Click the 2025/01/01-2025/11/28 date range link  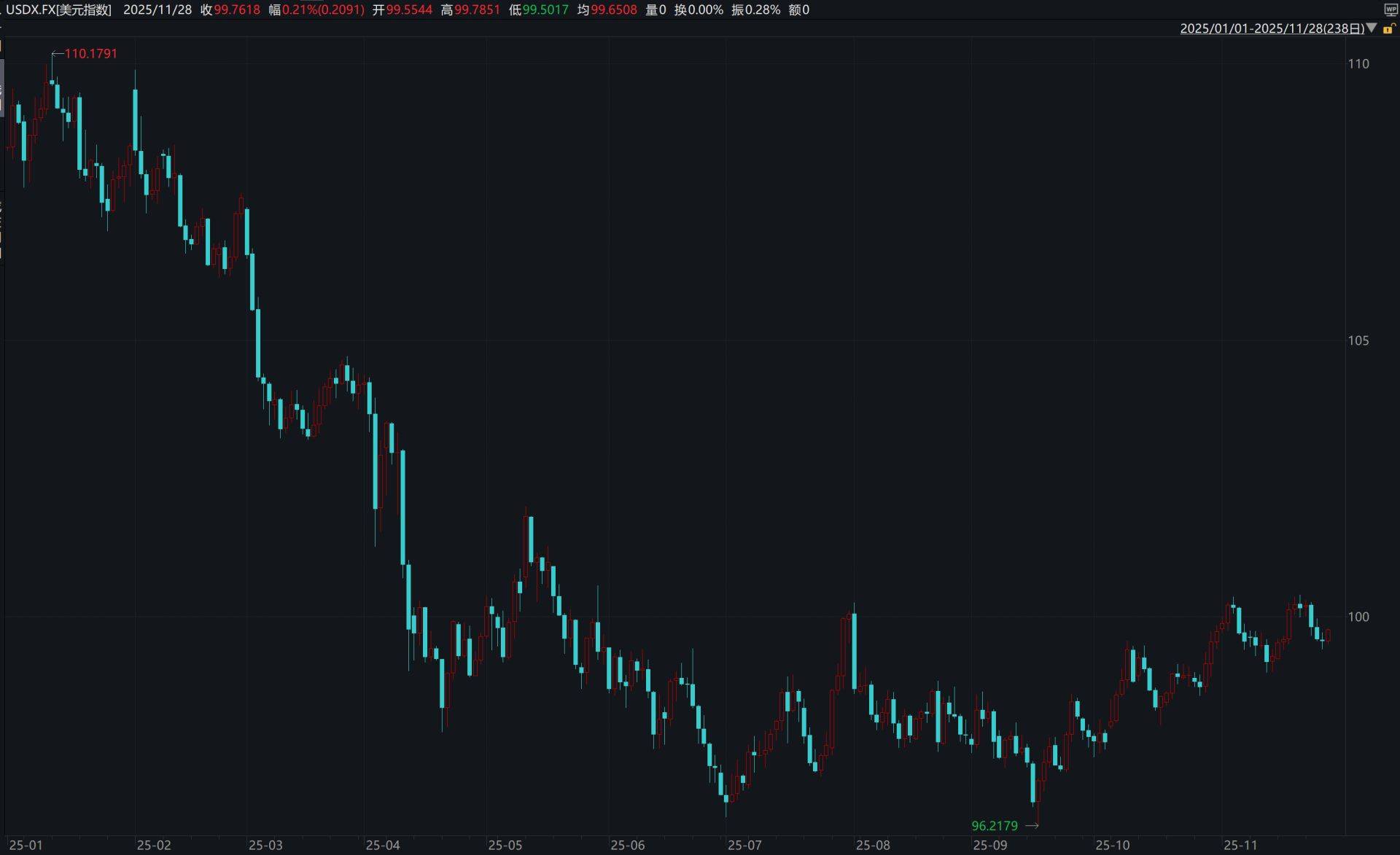1272,28
